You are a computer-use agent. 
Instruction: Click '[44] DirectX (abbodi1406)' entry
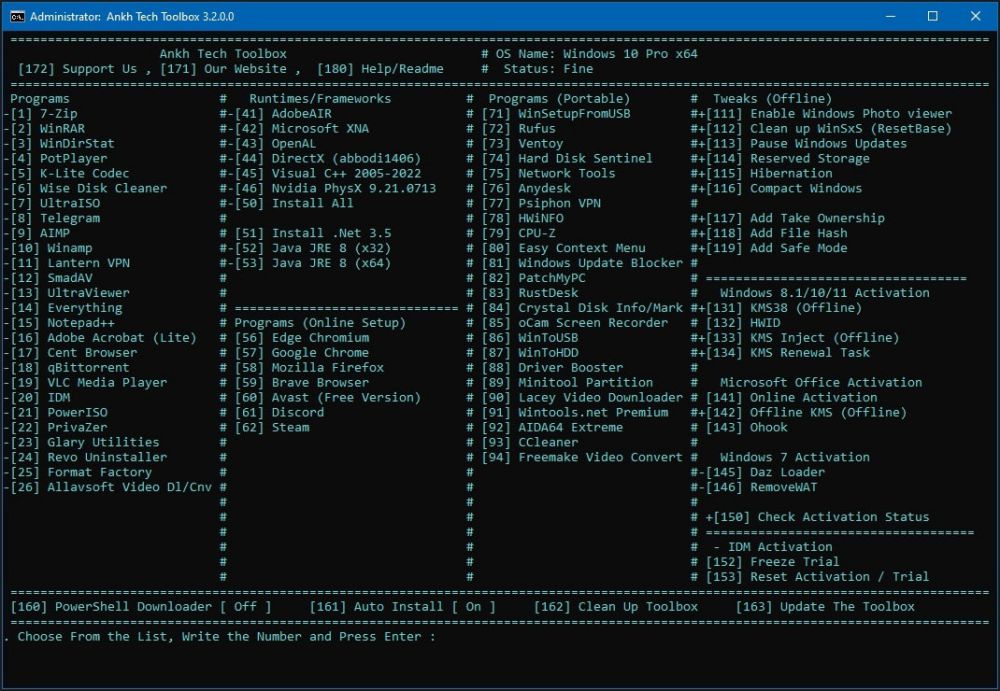point(328,158)
